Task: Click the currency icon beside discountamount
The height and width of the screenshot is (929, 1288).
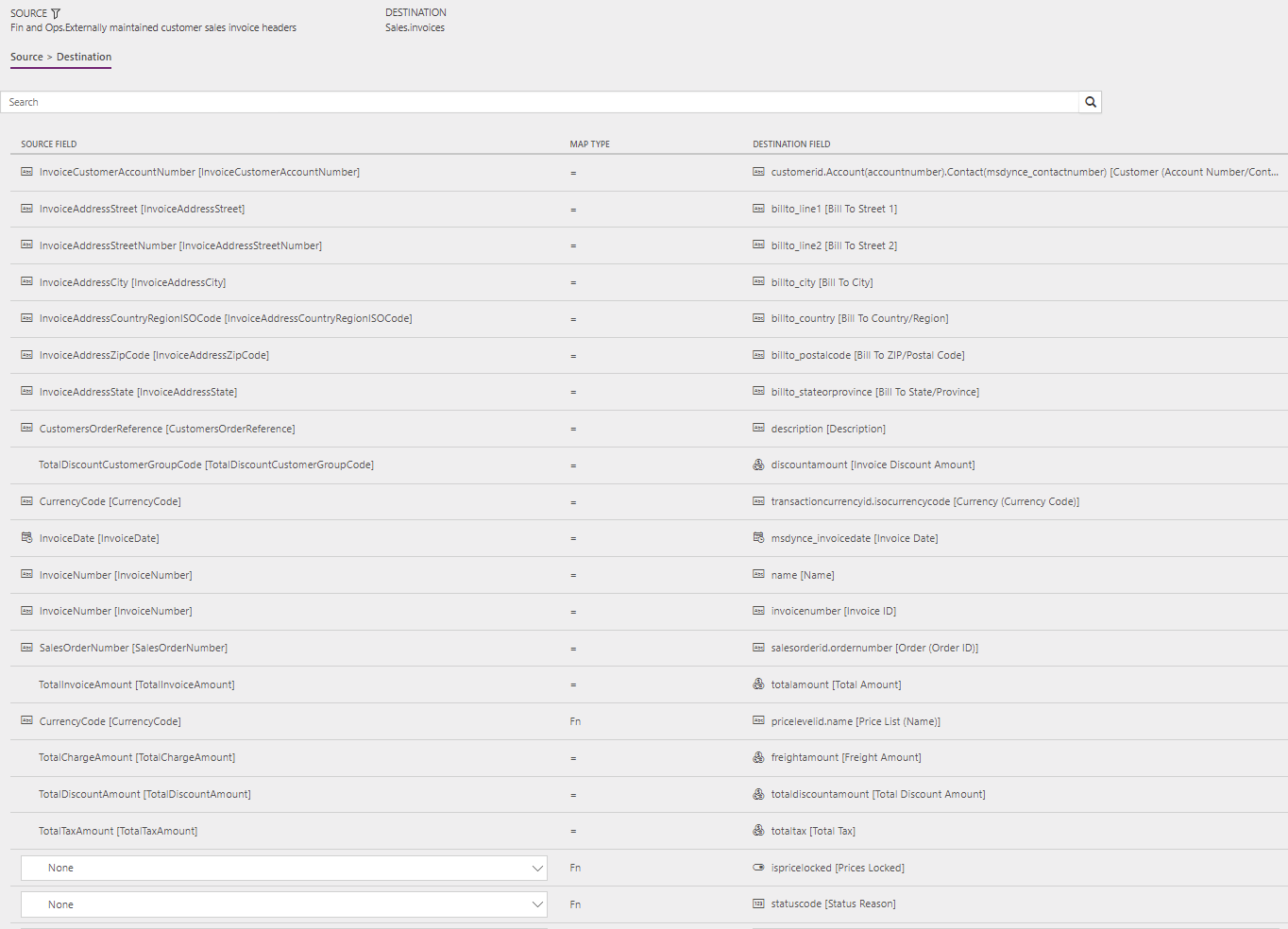Action: click(758, 464)
